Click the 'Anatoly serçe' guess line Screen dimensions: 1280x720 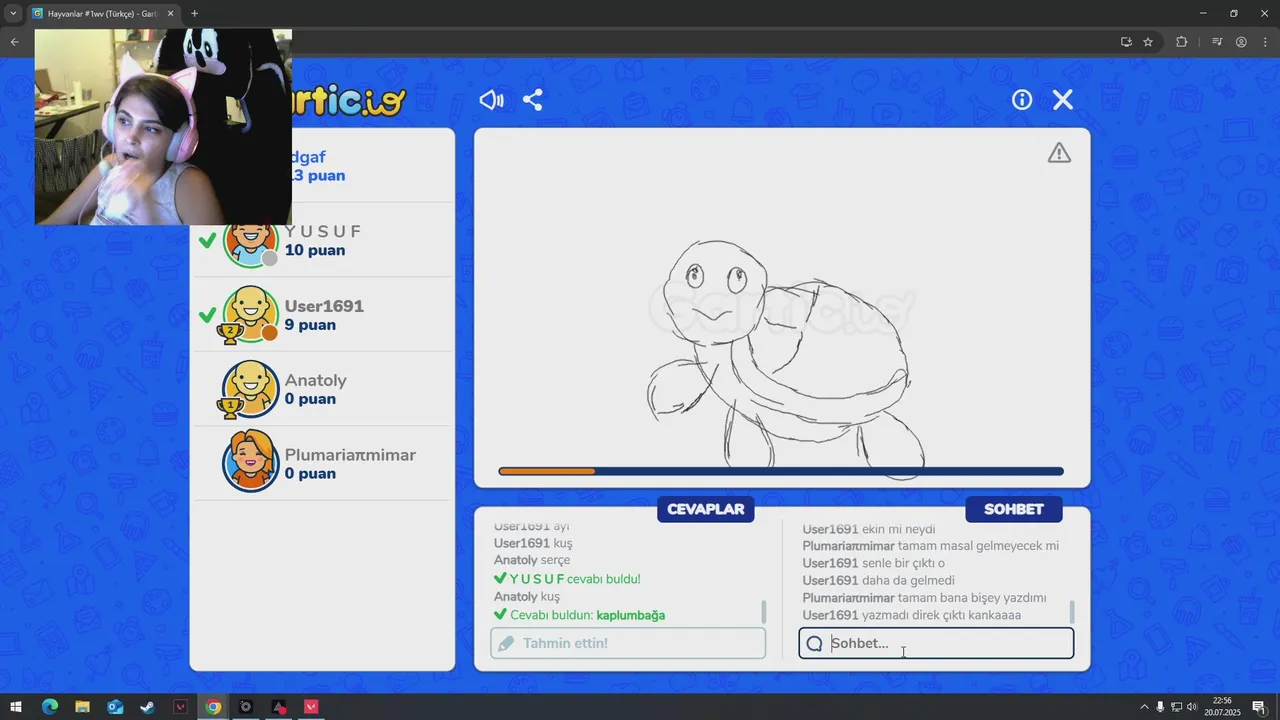532,560
